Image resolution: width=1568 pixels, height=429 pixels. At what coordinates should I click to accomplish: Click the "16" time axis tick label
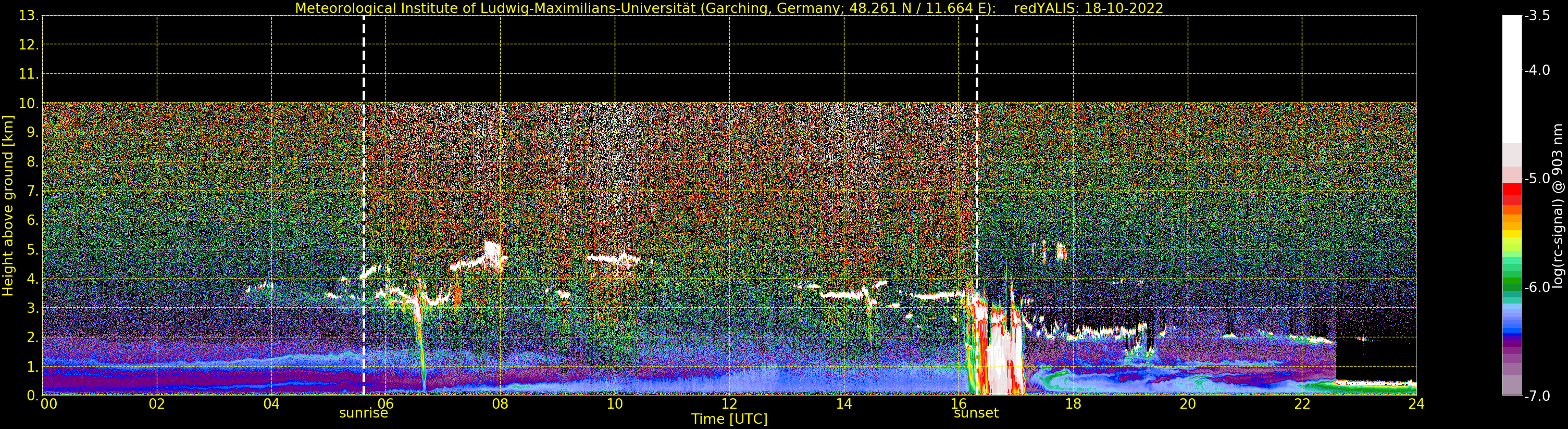pos(959,404)
